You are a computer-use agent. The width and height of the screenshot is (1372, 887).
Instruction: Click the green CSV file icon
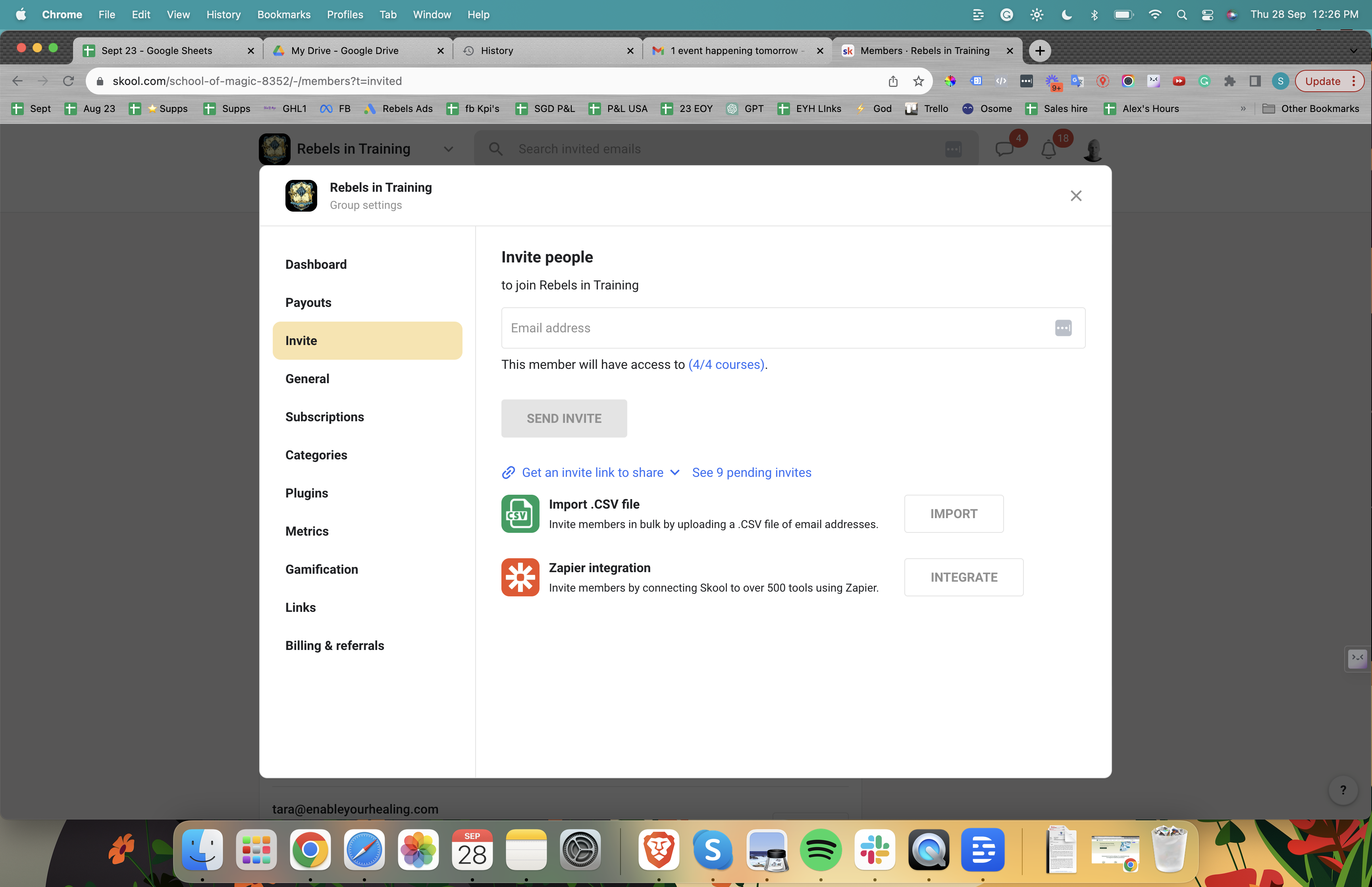click(x=520, y=513)
